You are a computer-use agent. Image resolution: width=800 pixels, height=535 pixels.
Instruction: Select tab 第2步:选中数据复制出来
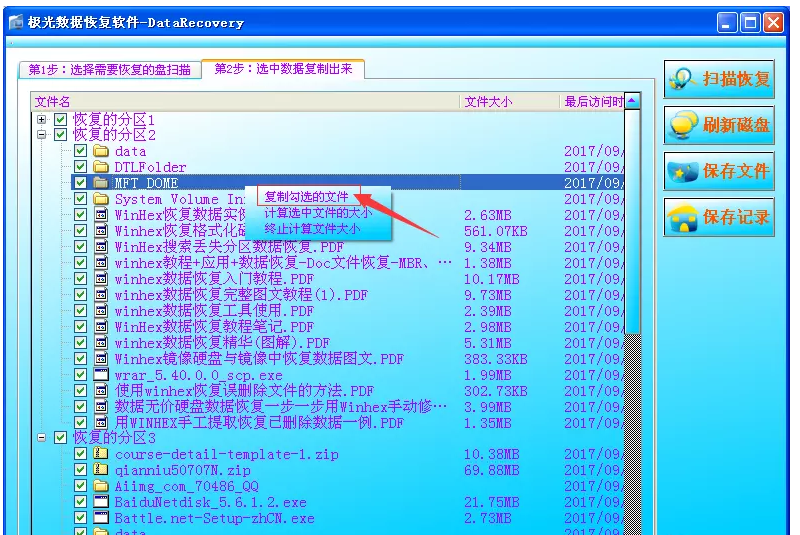click(283, 69)
